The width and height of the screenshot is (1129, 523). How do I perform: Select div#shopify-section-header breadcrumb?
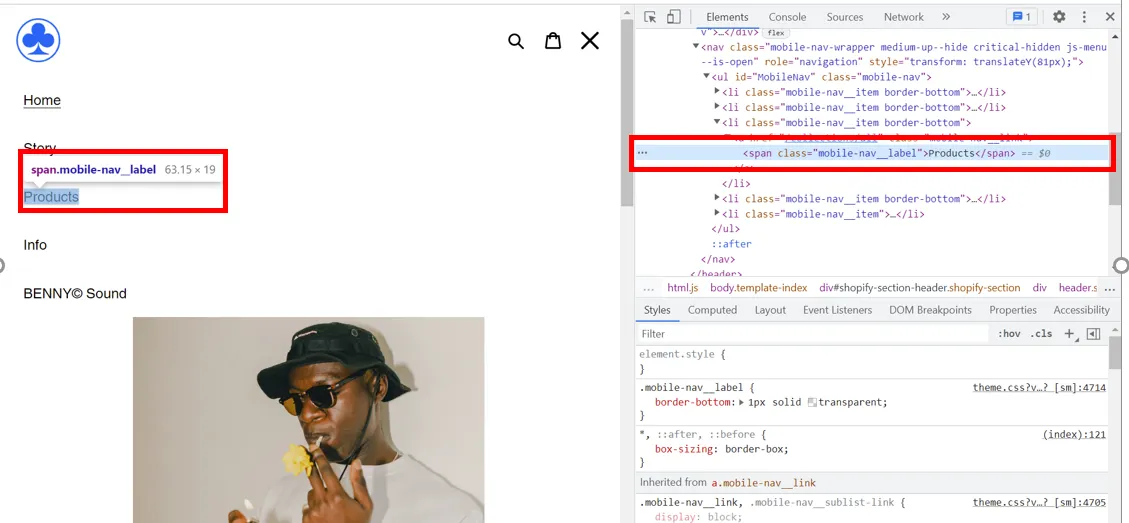[919, 287]
